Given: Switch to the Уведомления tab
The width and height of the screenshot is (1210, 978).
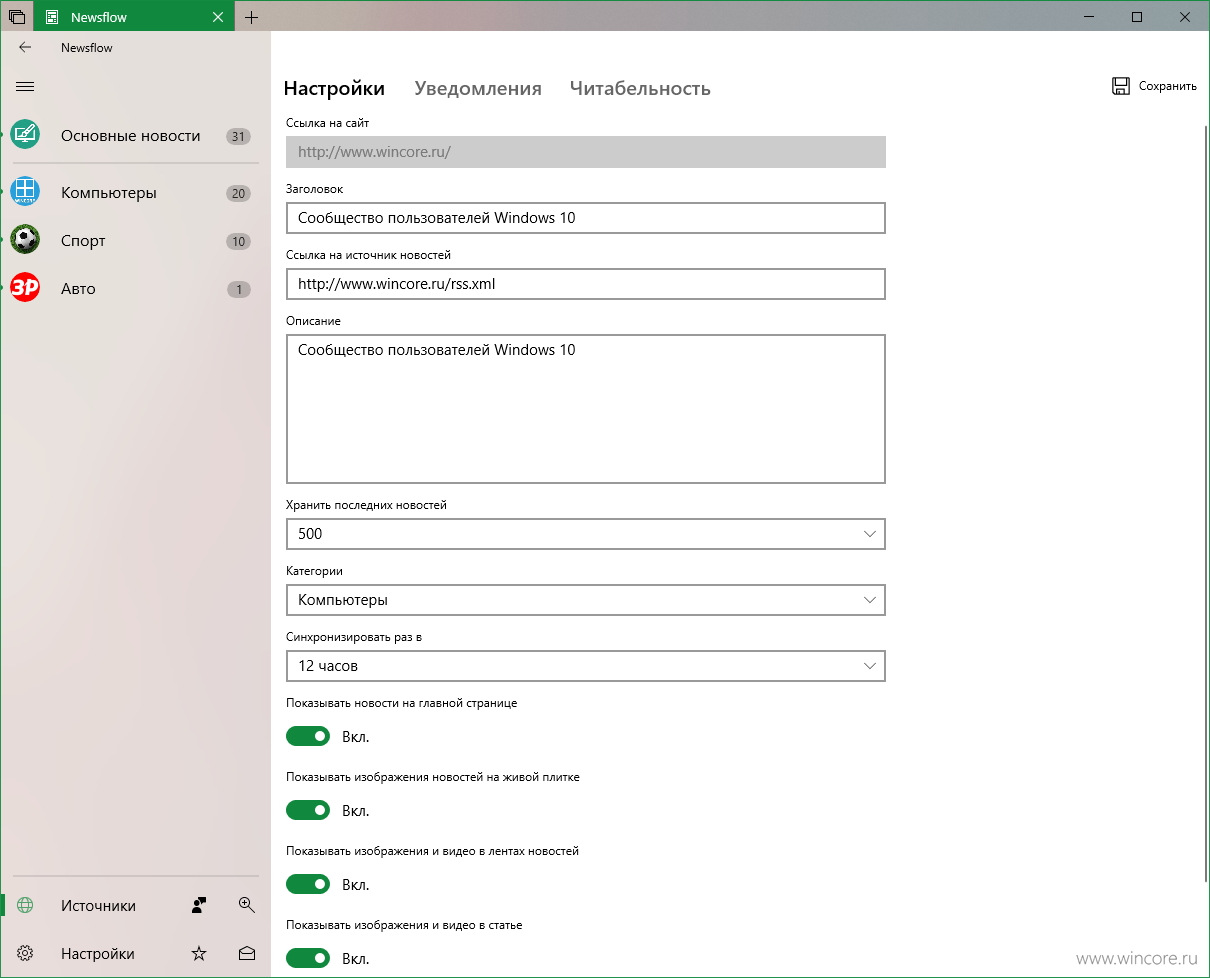Looking at the screenshot, I should pyautogui.click(x=478, y=88).
